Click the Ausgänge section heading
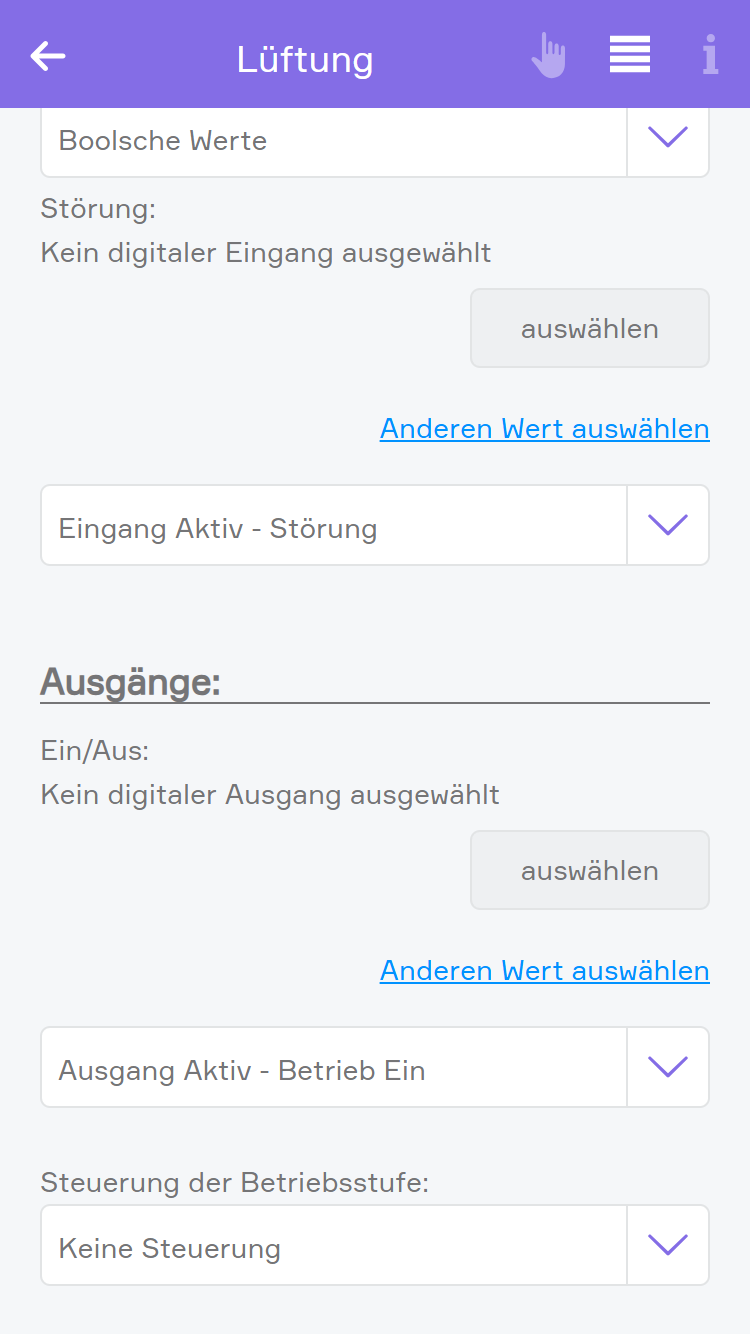The image size is (750, 1334). [x=130, y=682]
